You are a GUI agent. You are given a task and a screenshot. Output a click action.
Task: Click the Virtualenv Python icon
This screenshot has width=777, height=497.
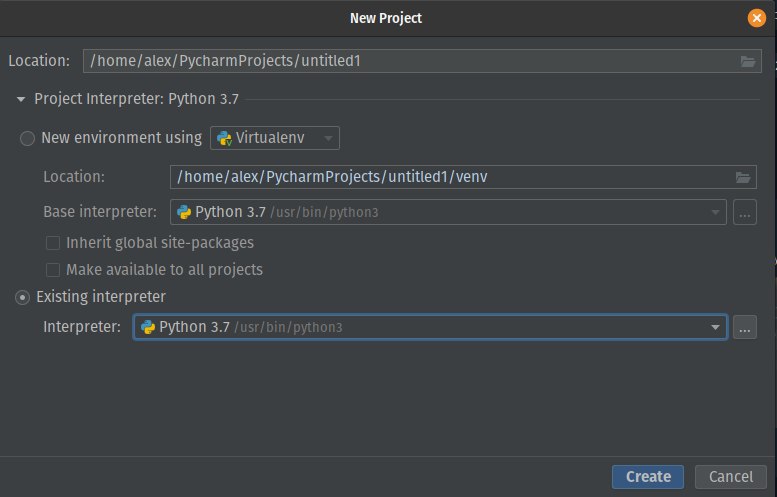[x=224, y=138]
